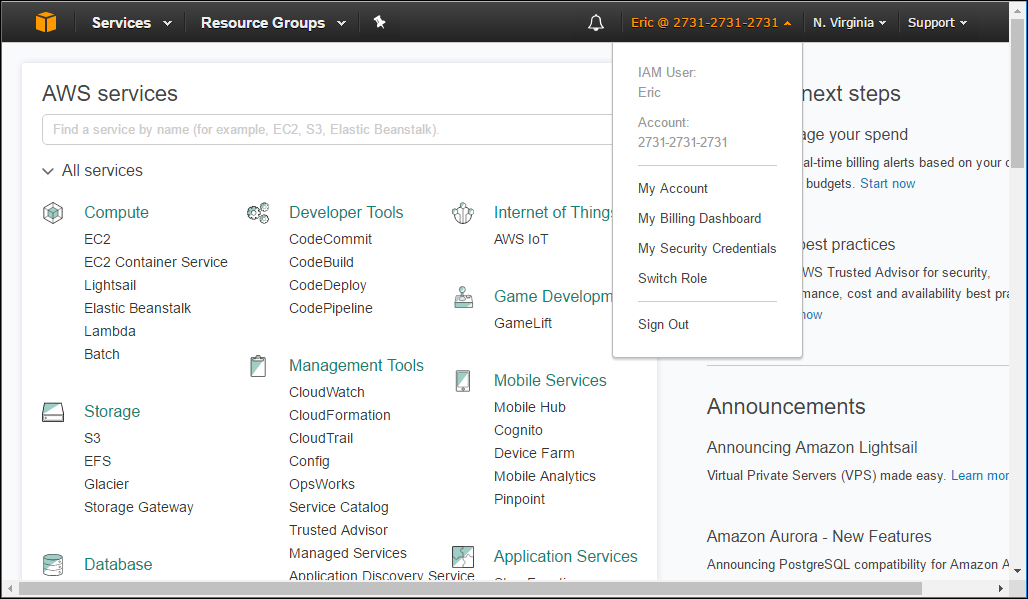Open Managed Services

[x=348, y=553]
